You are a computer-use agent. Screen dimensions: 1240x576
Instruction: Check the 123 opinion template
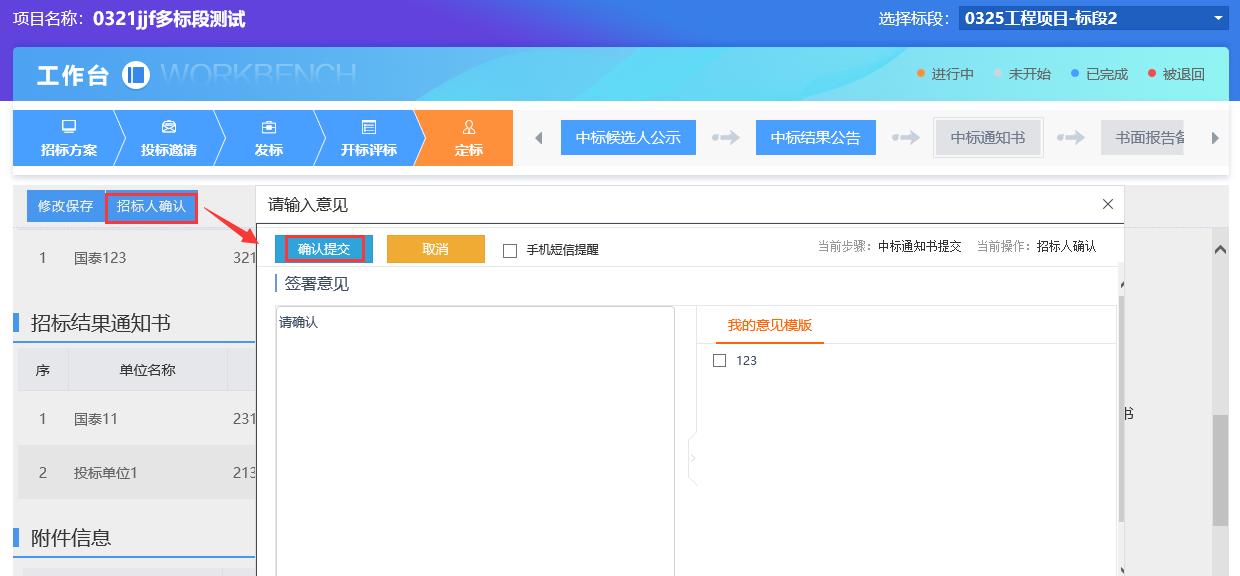tap(719, 361)
